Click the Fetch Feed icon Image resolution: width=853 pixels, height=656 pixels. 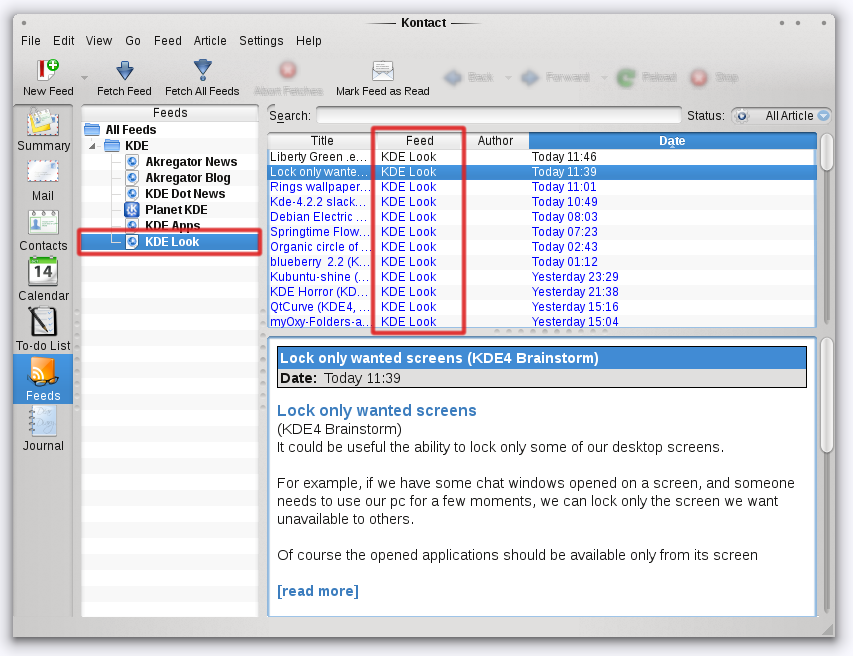[x=125, y=71]
